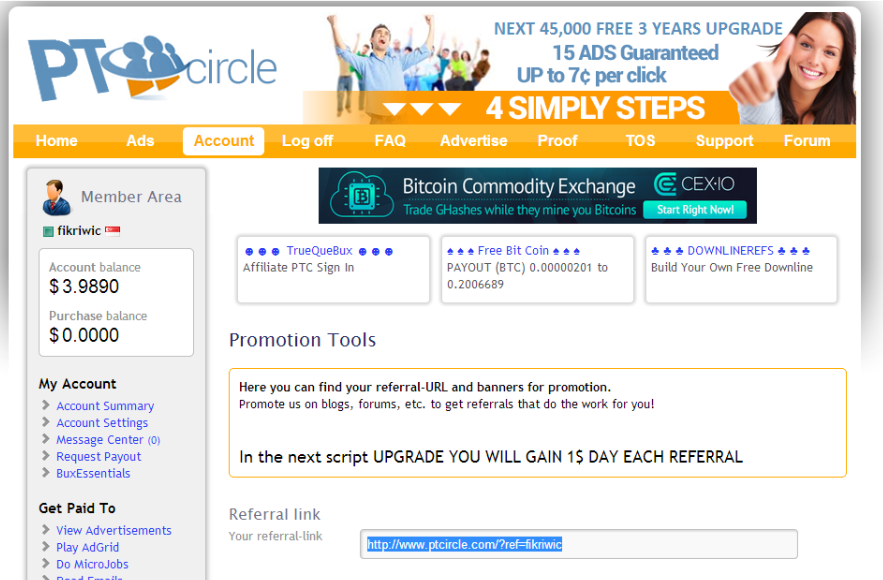Go to the Ads menu item
The image size is (883, 580).
click(140, 141)
